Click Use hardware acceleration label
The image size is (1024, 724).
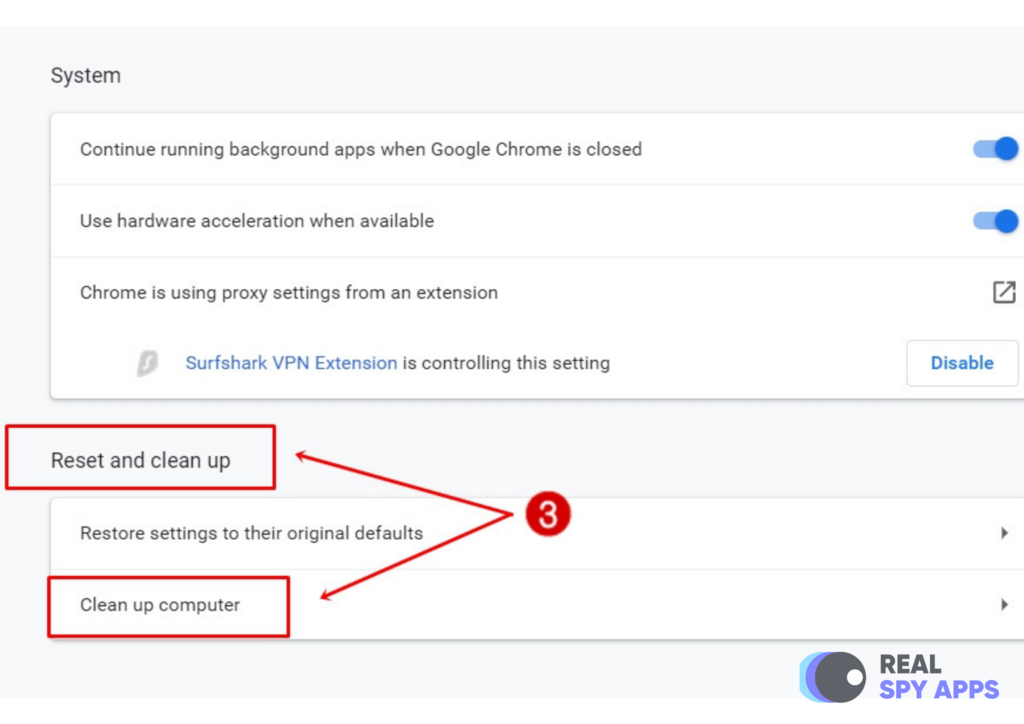click(257, 221)
